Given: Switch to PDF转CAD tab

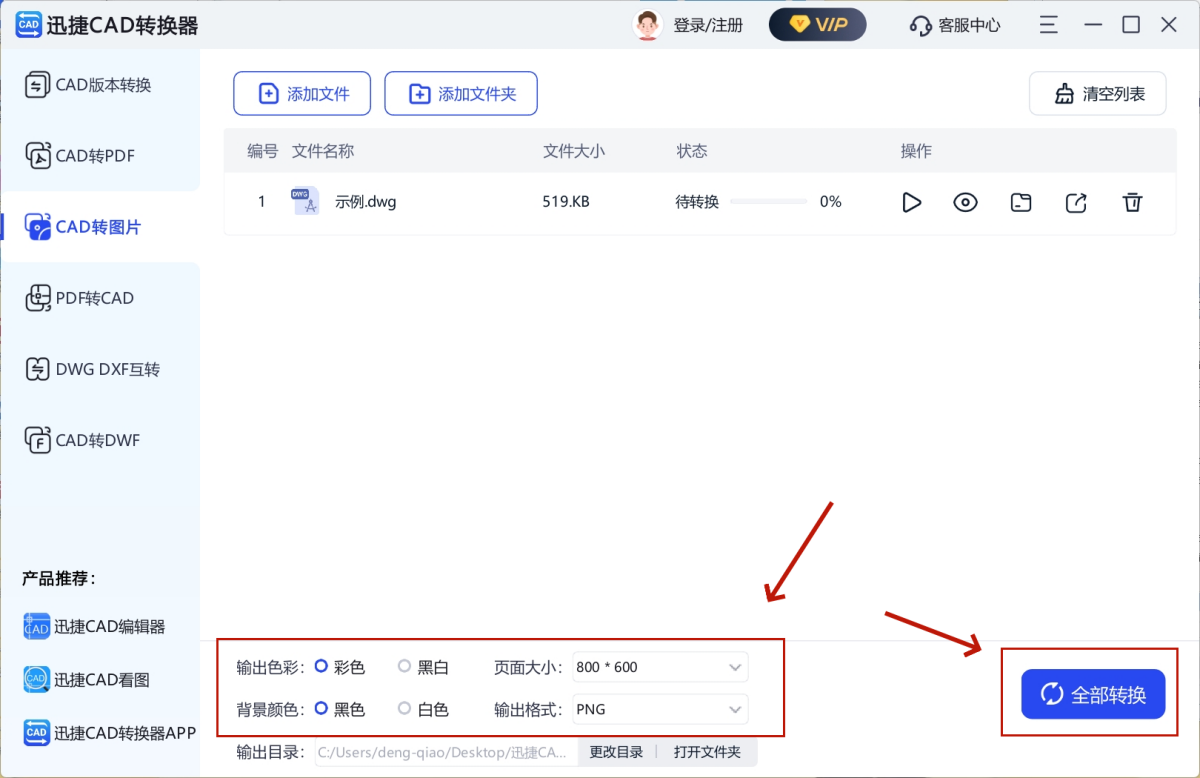Looking at the screenshot, I should [x=100, y=298].
